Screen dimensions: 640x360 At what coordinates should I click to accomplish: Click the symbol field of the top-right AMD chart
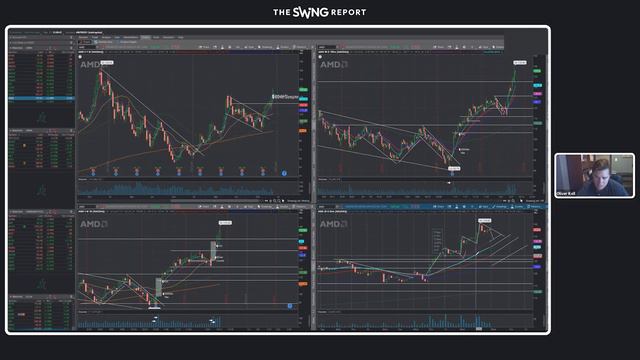point(327,47)
